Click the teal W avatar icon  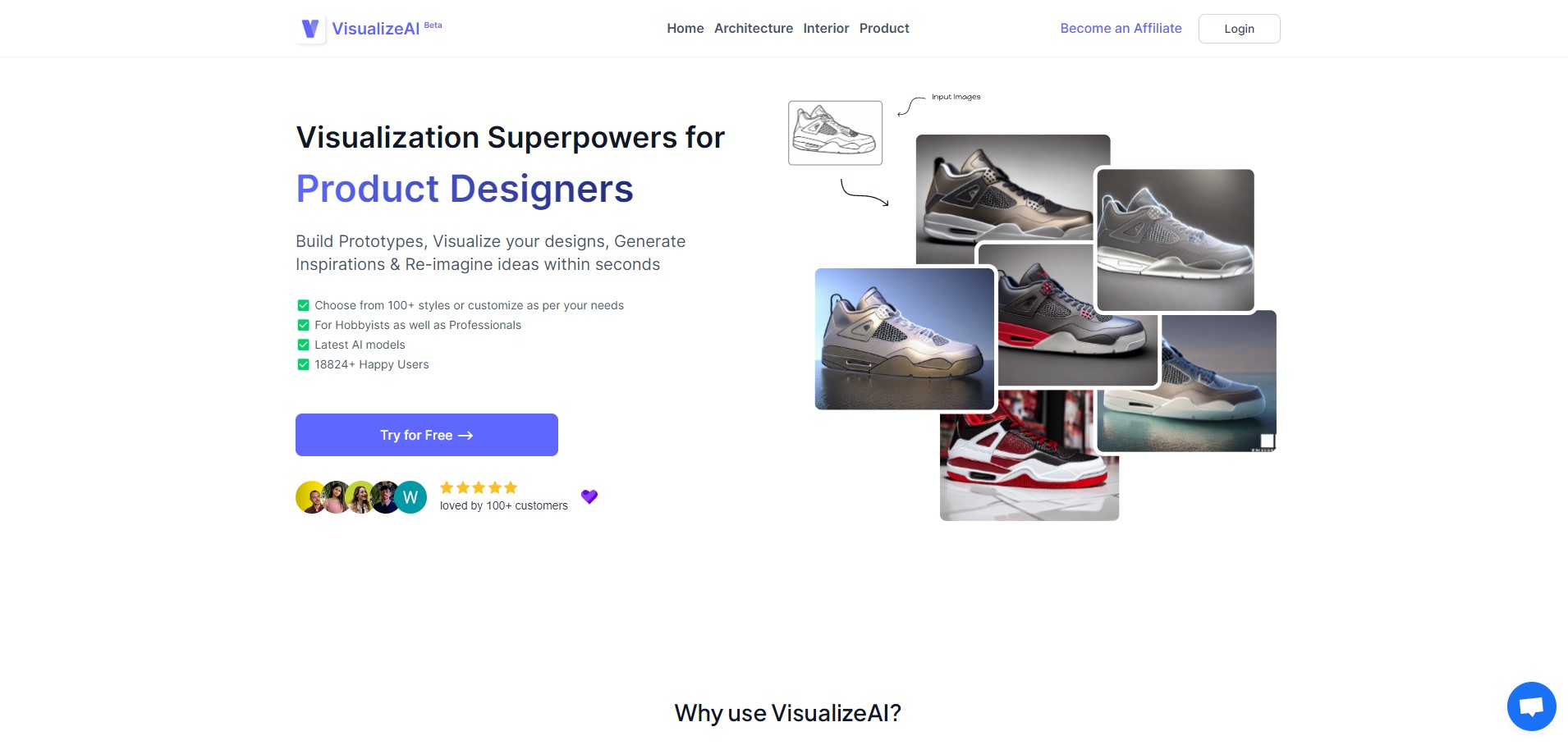click(410, 497)
